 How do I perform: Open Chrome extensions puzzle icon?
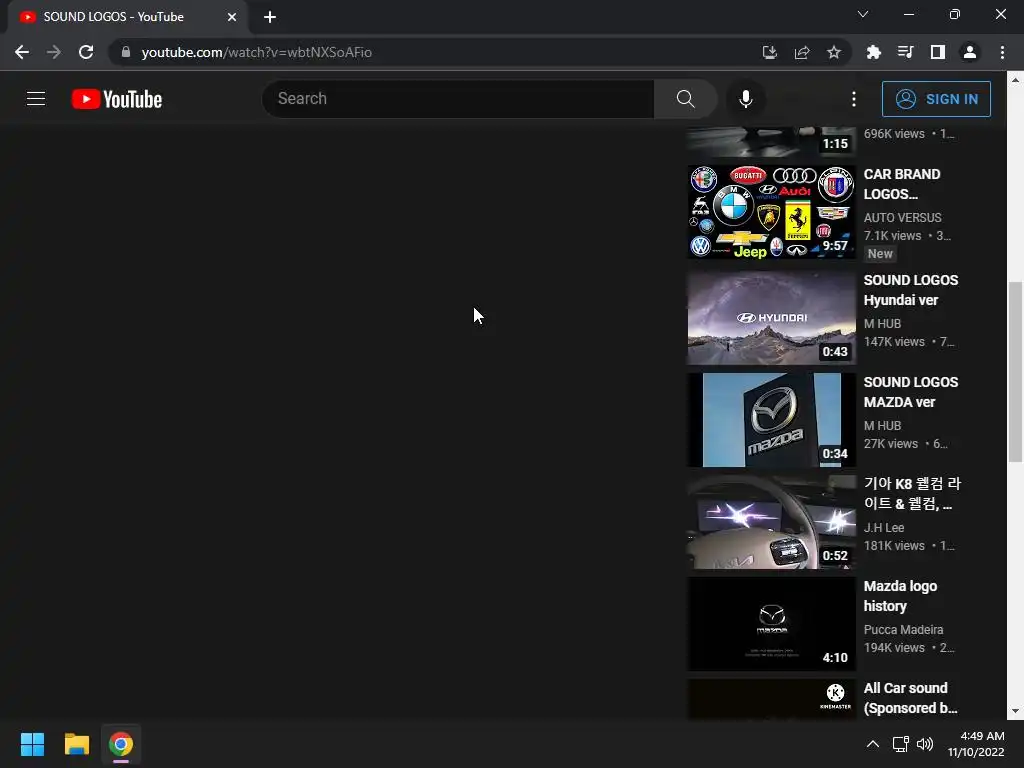874,52
